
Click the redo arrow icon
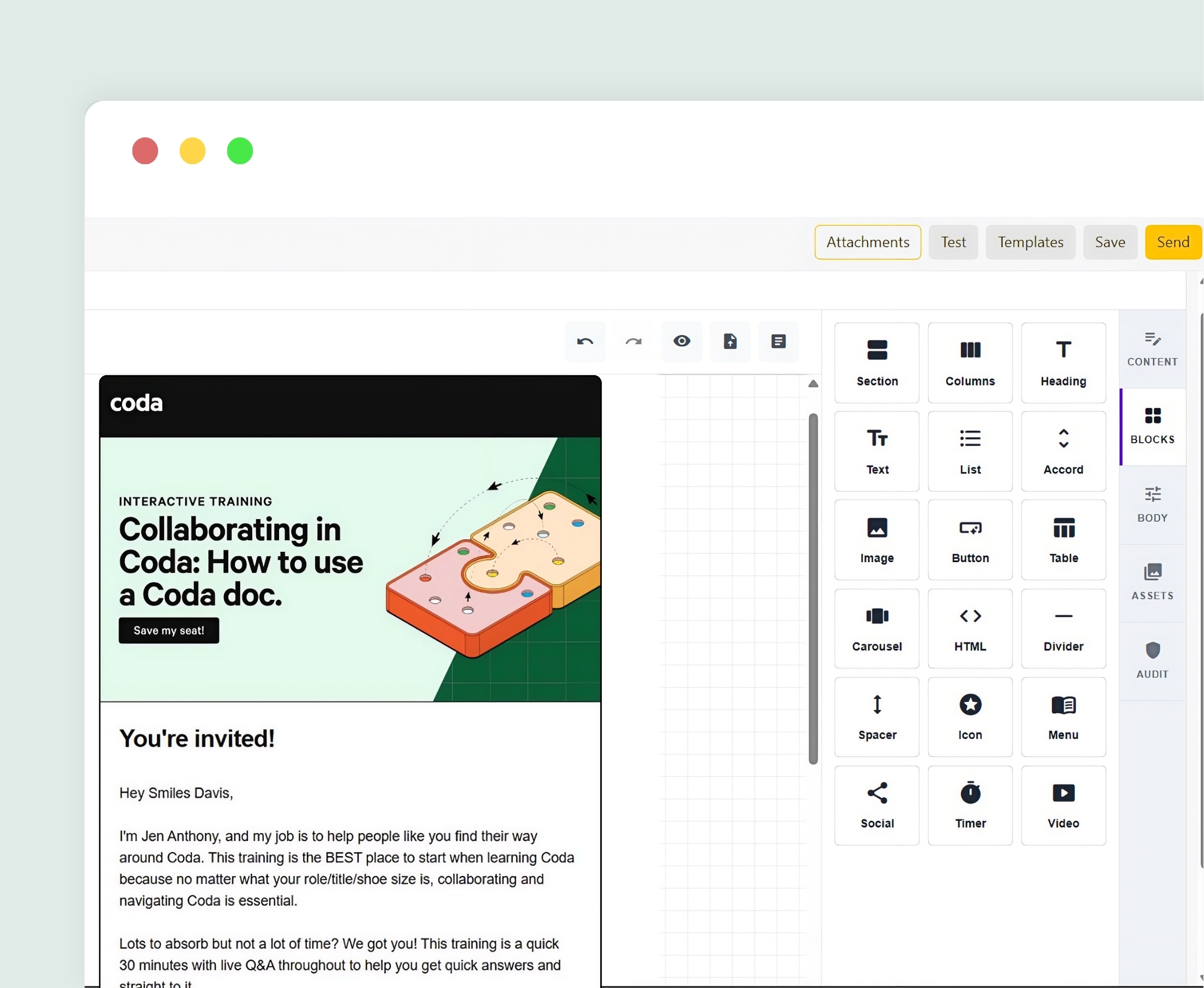pyautogui.click(x=633, y=341)
